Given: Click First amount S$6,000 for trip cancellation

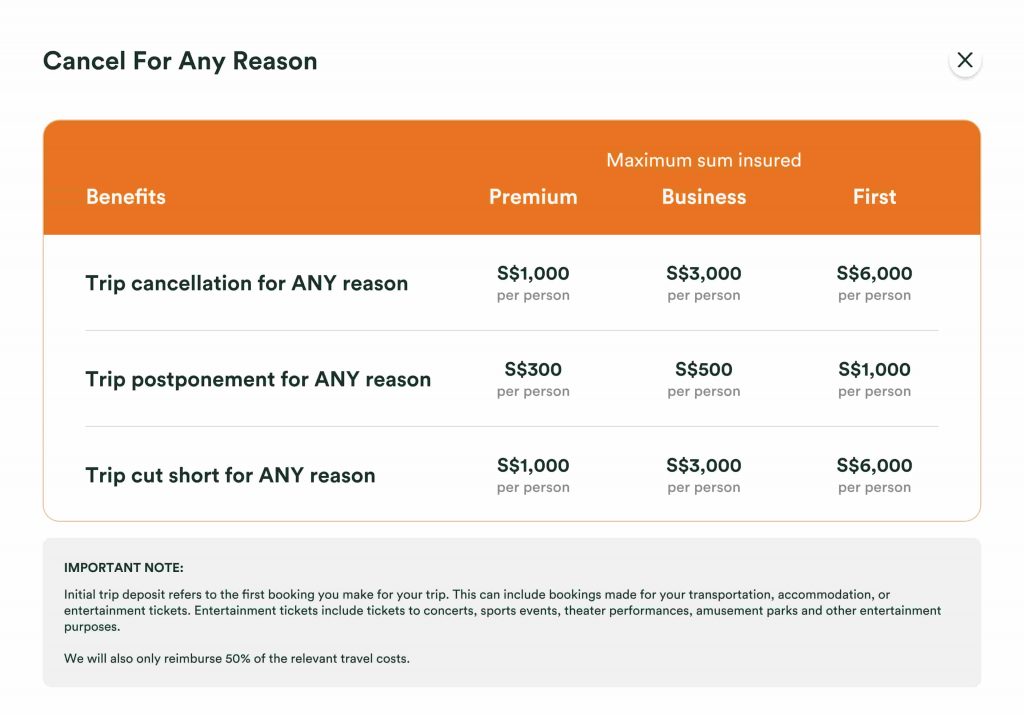Looking at the screenshot, I should 874,273.
